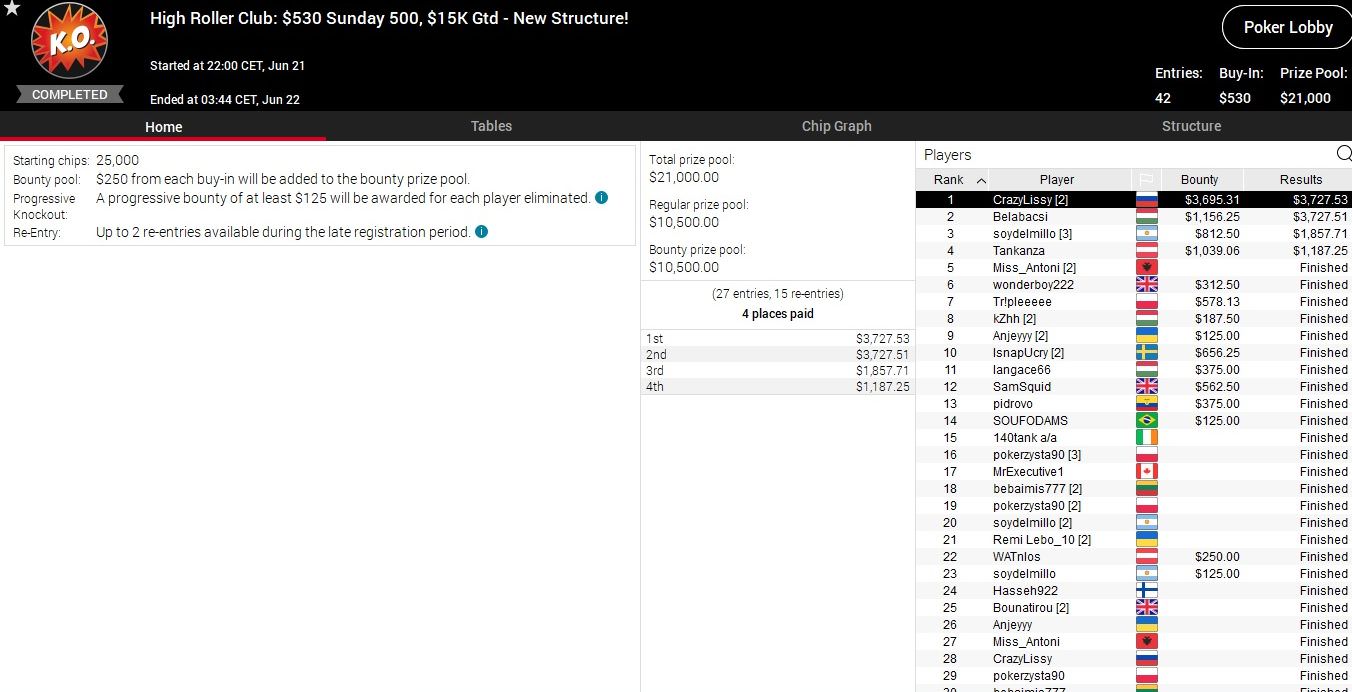Viewport: 1352px width, 692px height.
Task: Sort players by Rank column arrow
Action: [980, 180]
